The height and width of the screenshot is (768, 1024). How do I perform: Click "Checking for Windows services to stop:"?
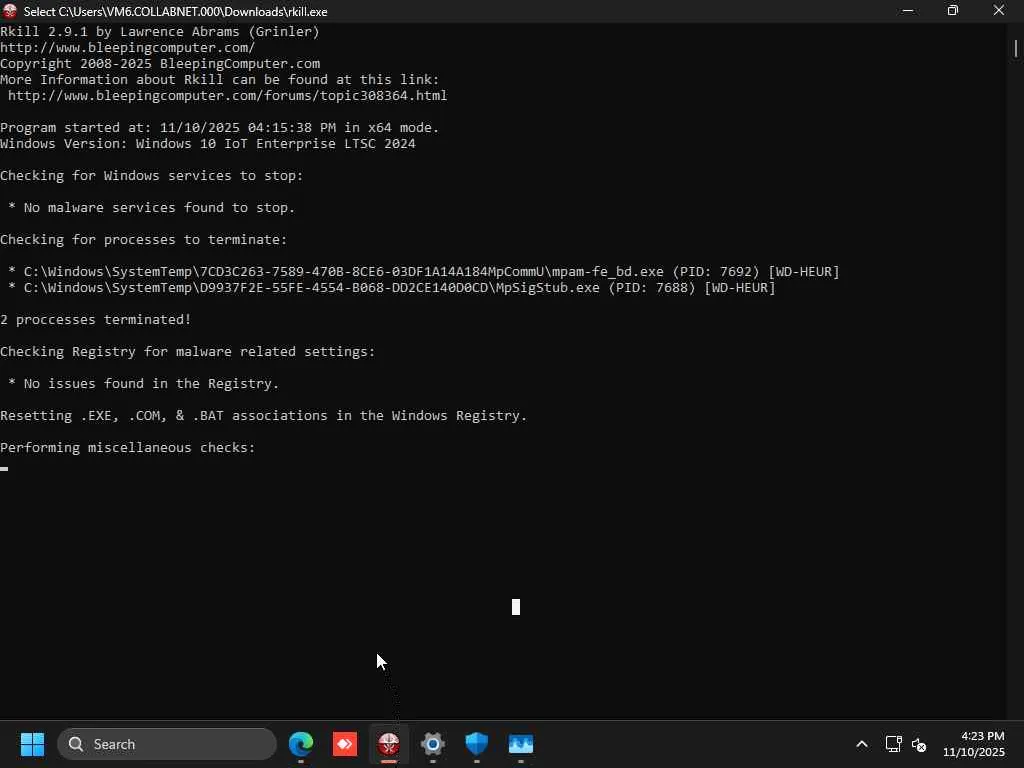tap(152, 176)
